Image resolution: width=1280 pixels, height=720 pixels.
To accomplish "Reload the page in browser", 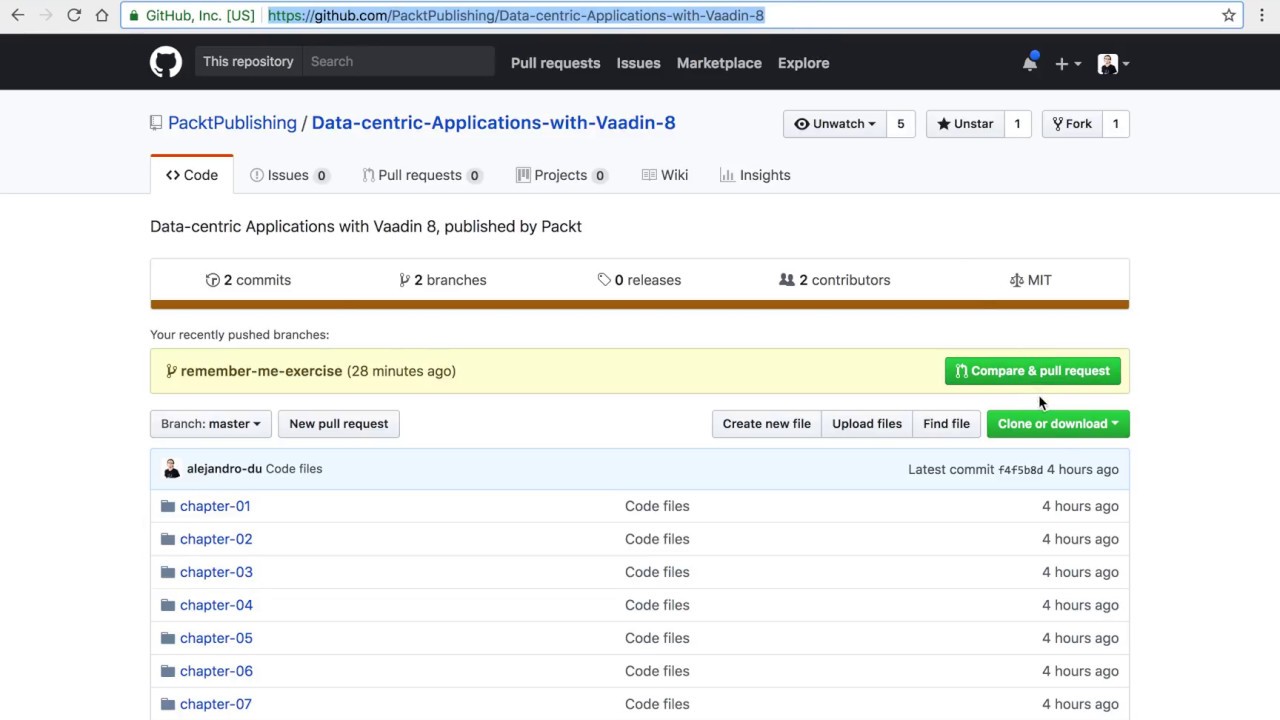I will [x=74, y=15].
